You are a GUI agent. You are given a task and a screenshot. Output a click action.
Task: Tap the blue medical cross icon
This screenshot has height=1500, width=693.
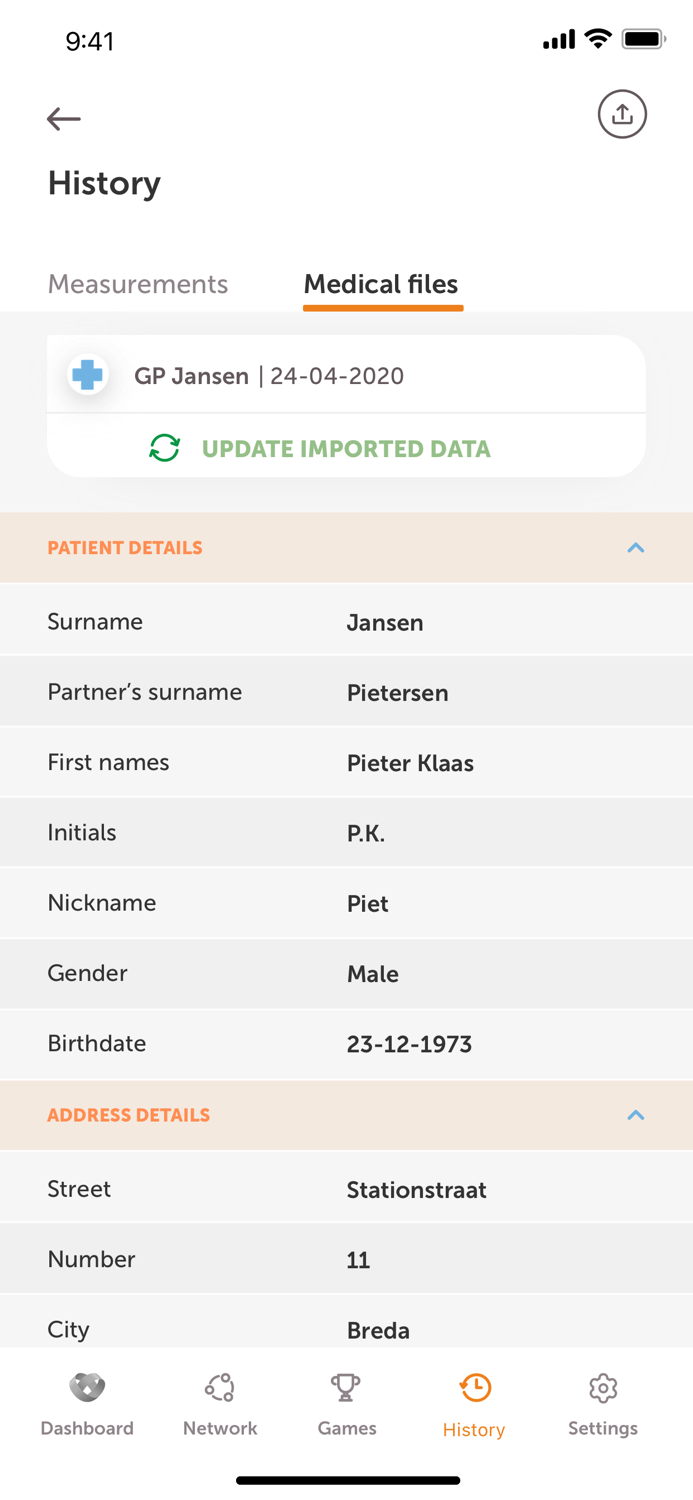[x=88, y=376]
